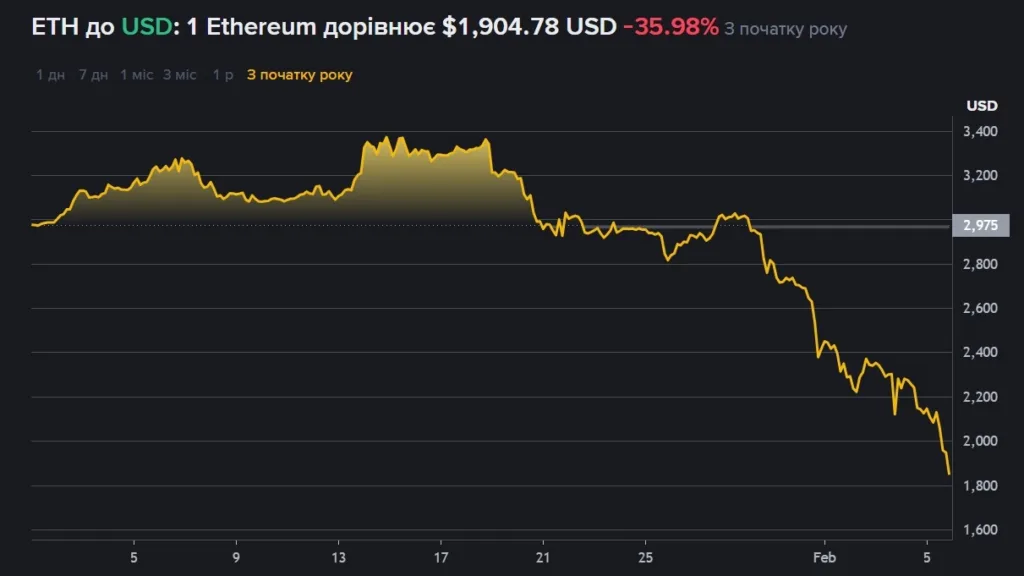Choose the 1 міс time range

pyautogui.click(x=136, y=75)
